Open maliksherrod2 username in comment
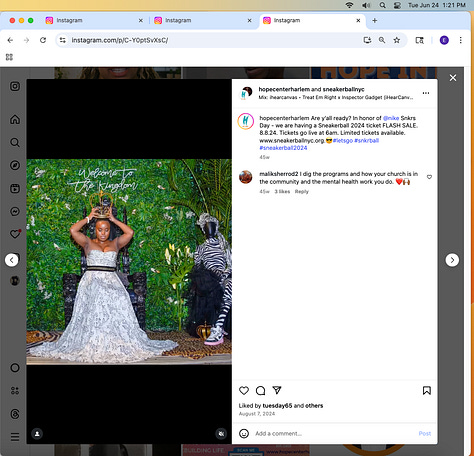 pos(279,174)
